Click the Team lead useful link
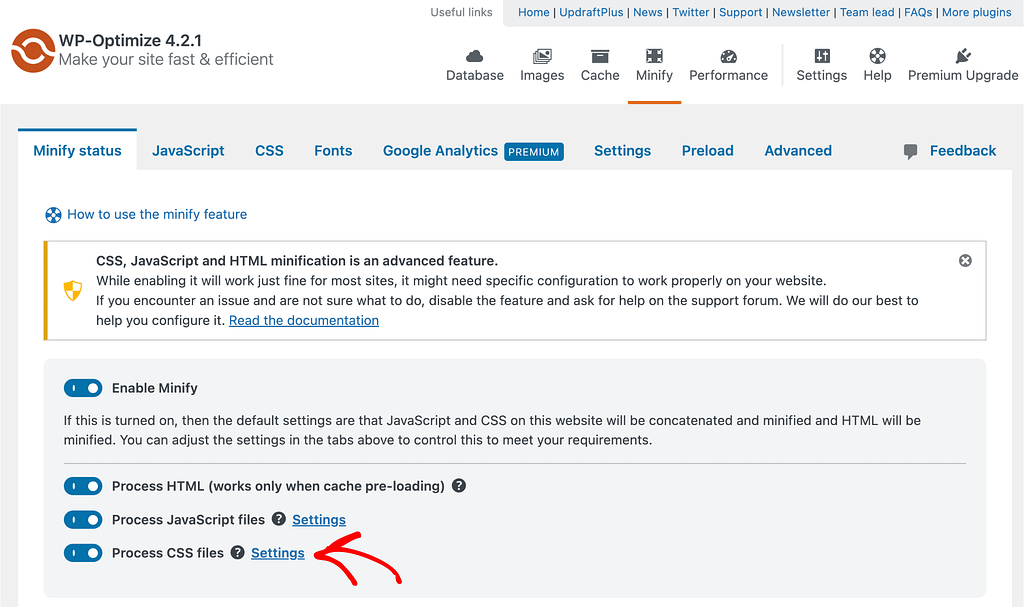Screen dimensions: 1024x607 point(867,12)
